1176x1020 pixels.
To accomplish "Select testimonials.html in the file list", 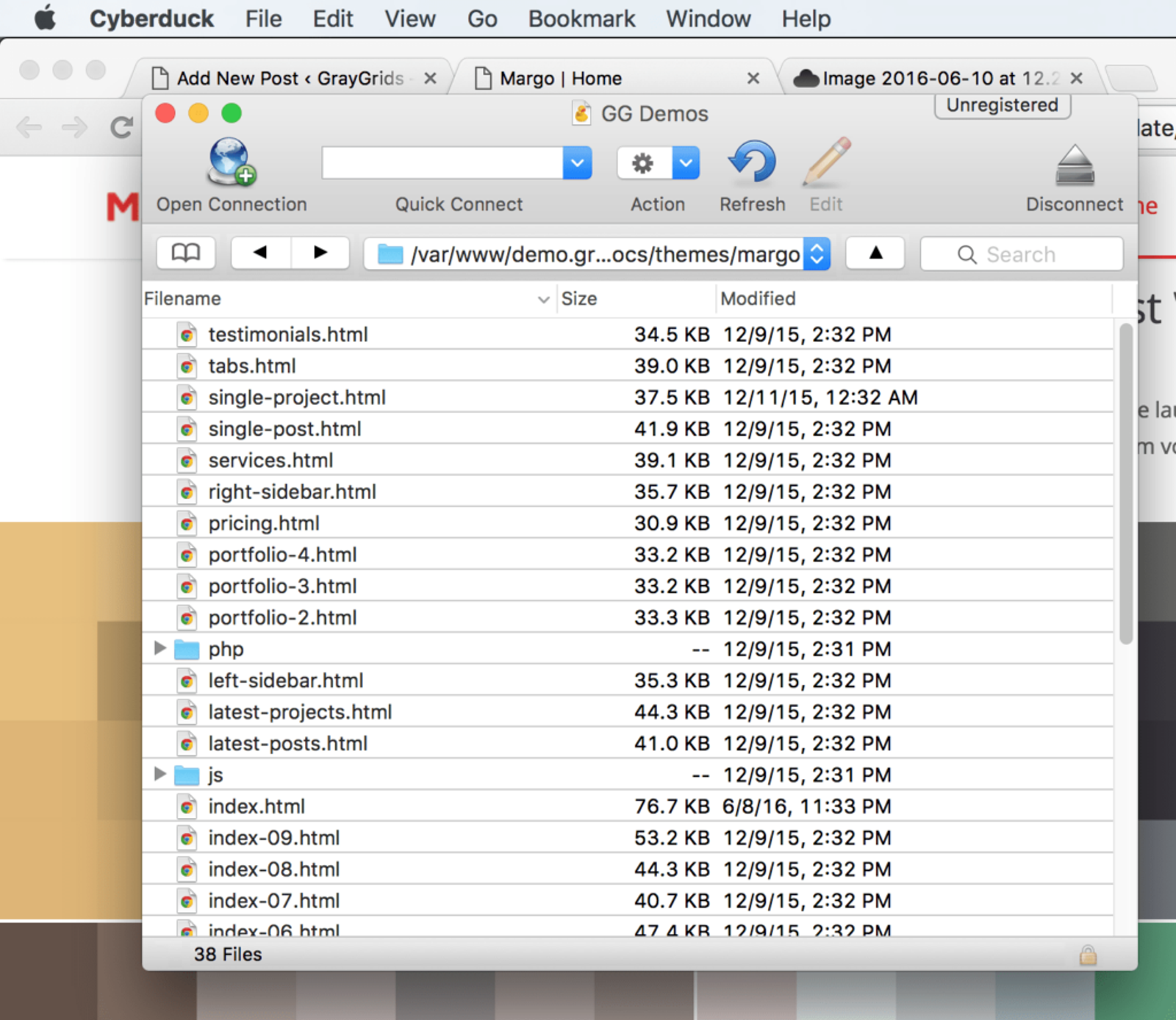I will coord(628,334).
